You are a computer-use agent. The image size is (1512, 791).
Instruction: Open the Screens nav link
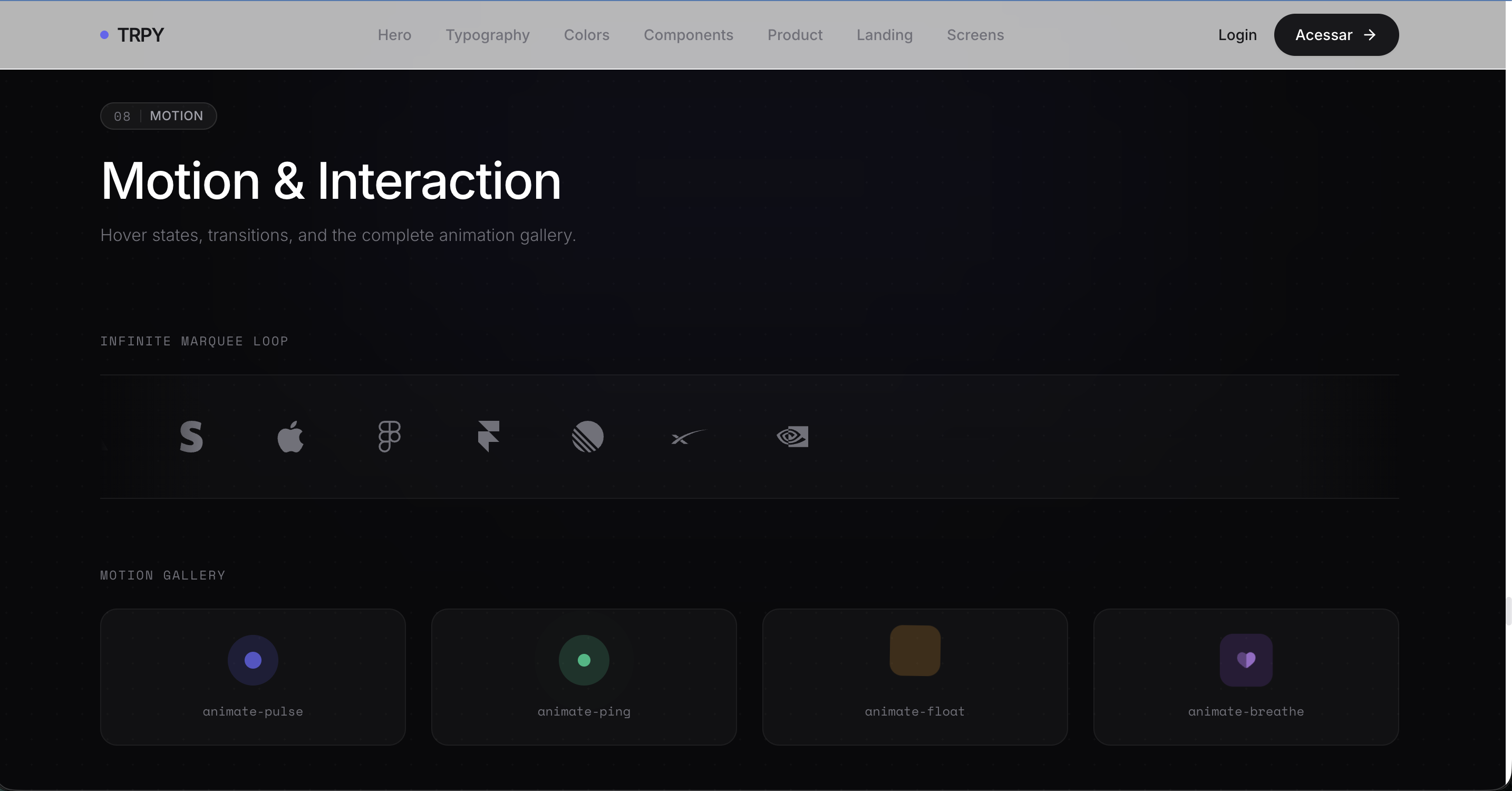pos(975,35)
